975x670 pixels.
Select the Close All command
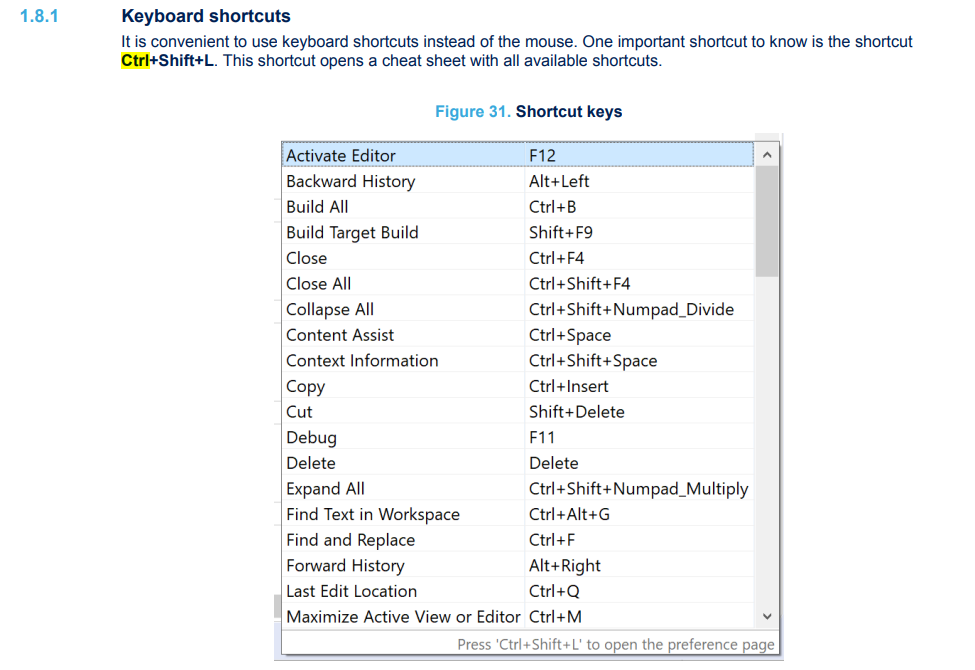[x=318, y=284]
